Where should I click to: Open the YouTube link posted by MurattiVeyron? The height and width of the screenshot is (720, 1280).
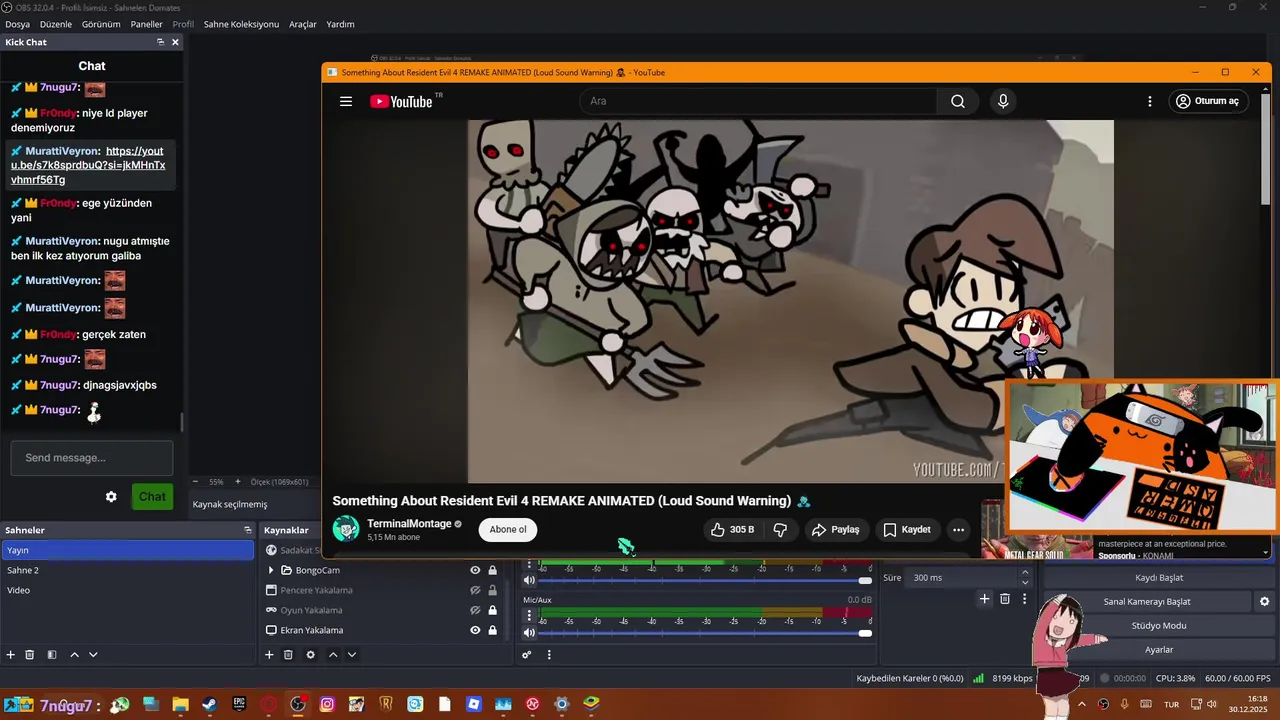pos(88,165)
